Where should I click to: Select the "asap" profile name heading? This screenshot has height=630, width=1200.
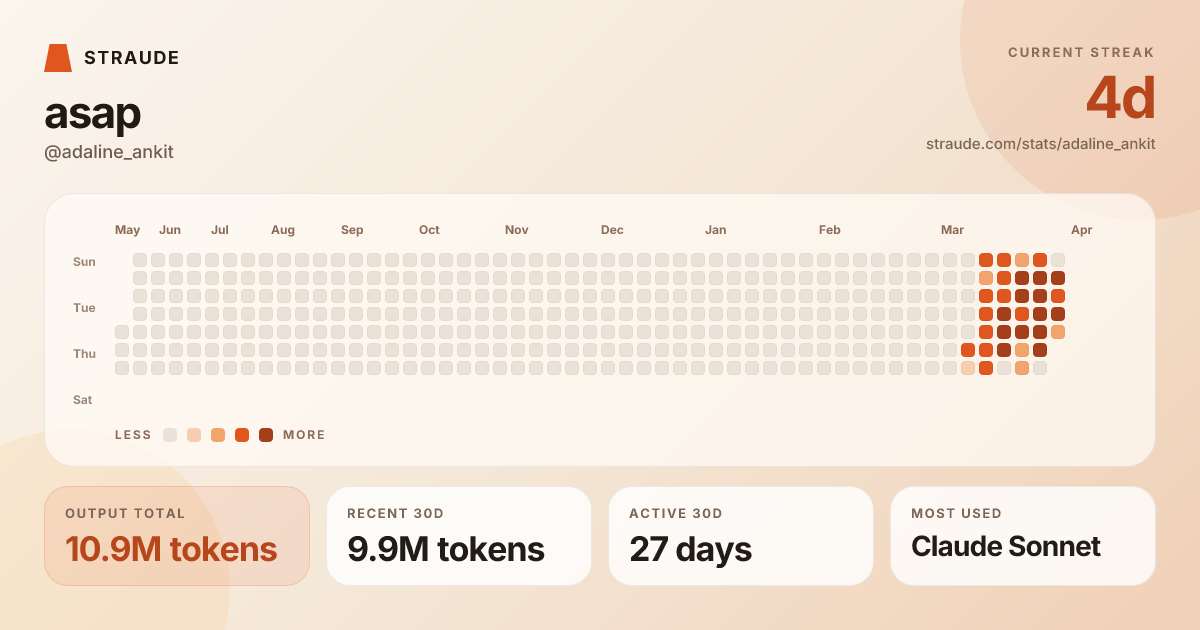pyautogui.click(x=92, y=115)
